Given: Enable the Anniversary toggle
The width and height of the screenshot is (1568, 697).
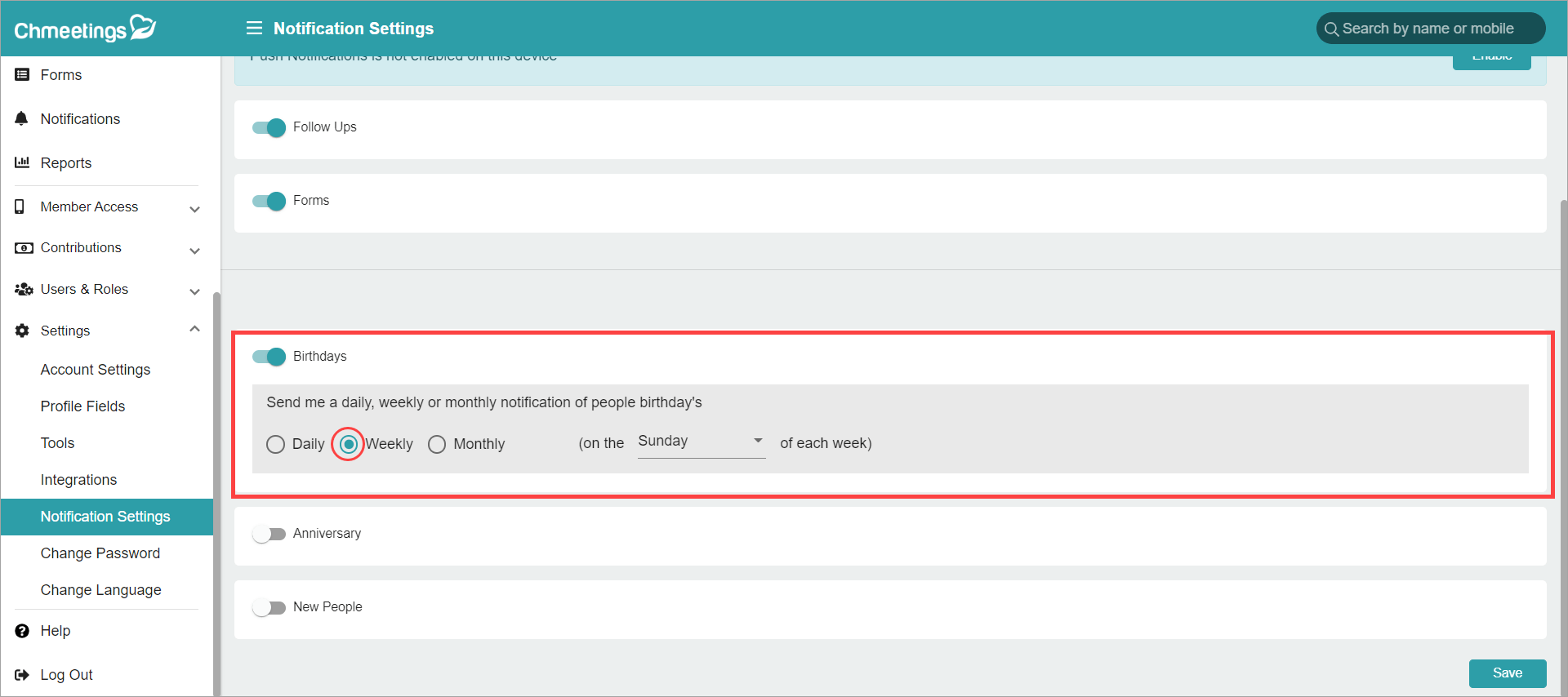Looking at the screenshot, I should click(269, 534).
